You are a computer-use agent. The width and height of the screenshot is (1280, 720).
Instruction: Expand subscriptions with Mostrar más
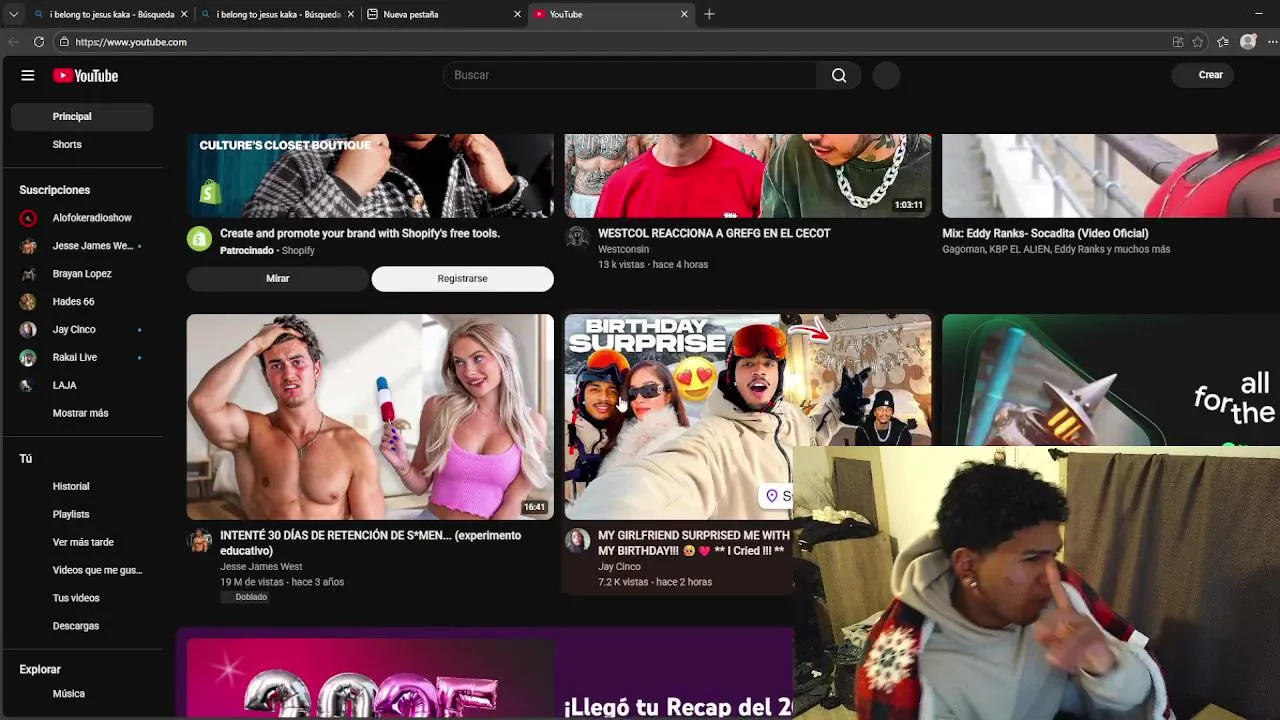pos(82,413)
